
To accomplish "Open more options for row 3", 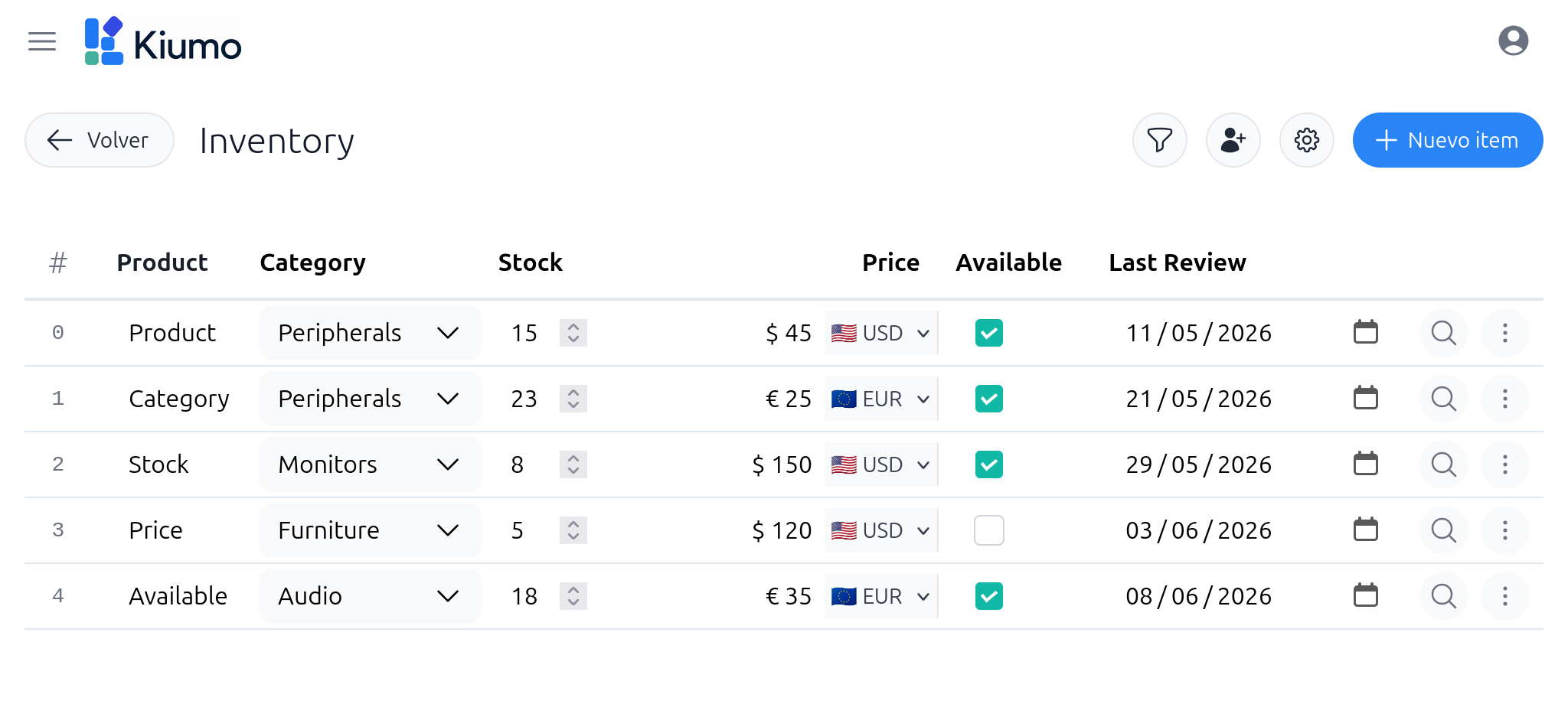I will [x=1504, y=530].
